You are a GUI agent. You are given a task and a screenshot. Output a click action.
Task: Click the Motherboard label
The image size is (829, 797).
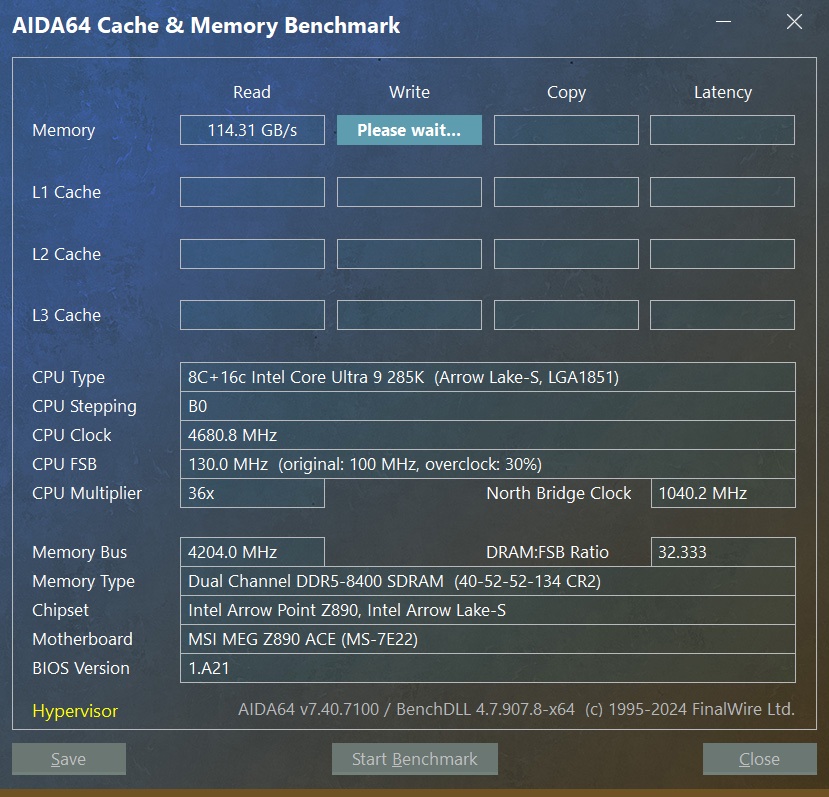coord(82,639)
